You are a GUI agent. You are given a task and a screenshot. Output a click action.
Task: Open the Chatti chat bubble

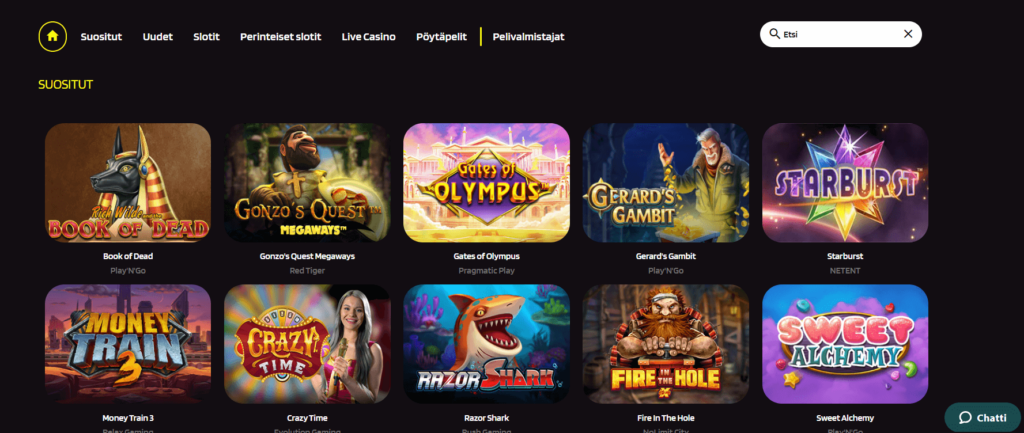tap(982, 417)
